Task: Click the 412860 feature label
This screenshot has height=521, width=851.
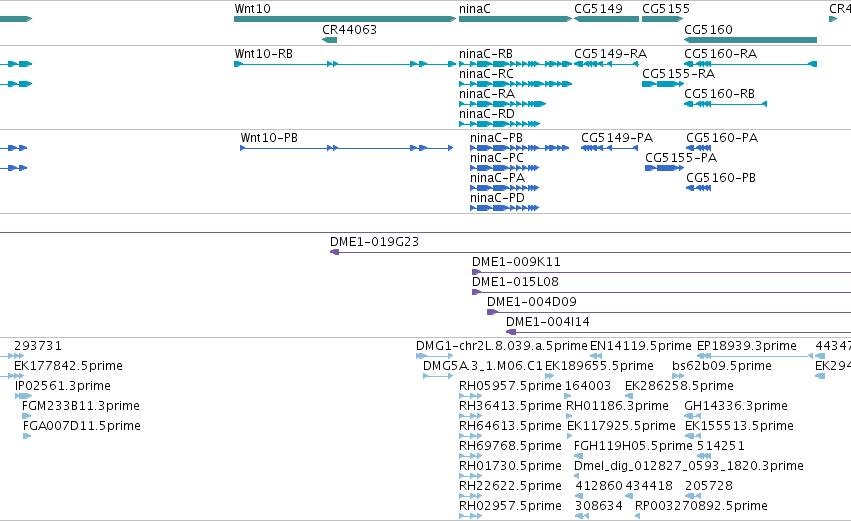Action: [x=599, y=487]
